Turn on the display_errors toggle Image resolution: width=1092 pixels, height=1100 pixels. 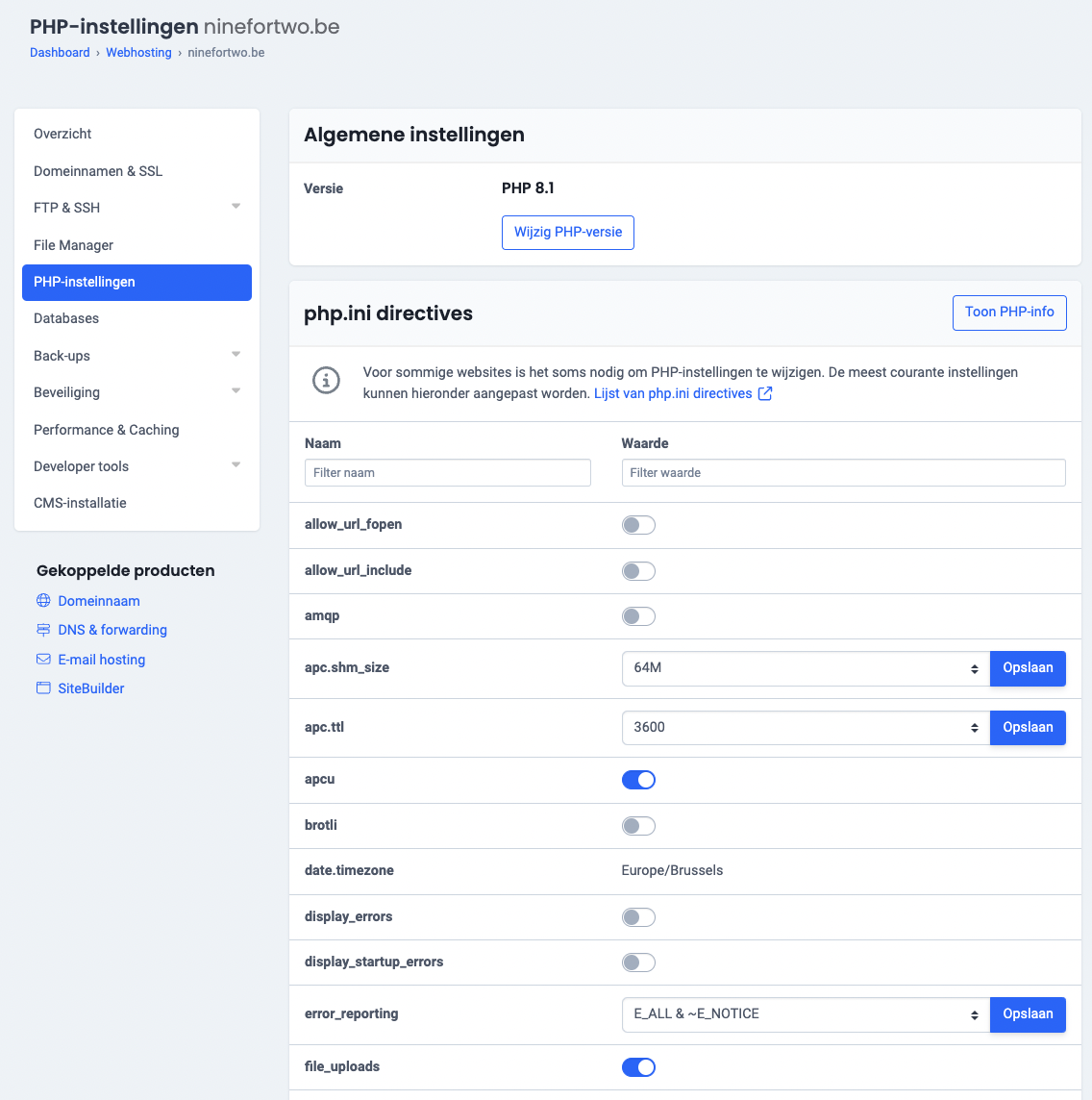638,917
